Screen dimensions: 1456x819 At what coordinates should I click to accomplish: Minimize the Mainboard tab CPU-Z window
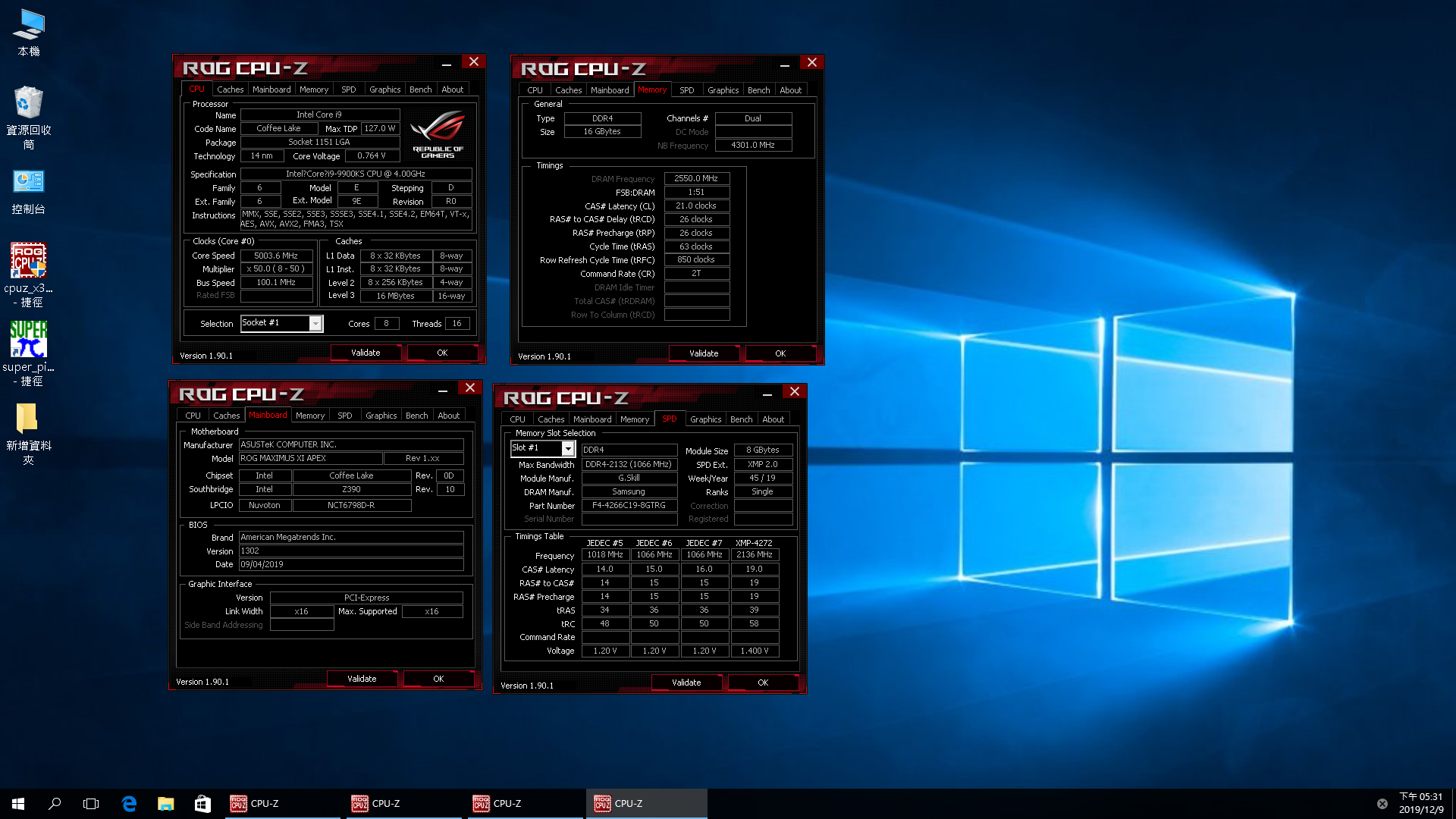(443, 390)
